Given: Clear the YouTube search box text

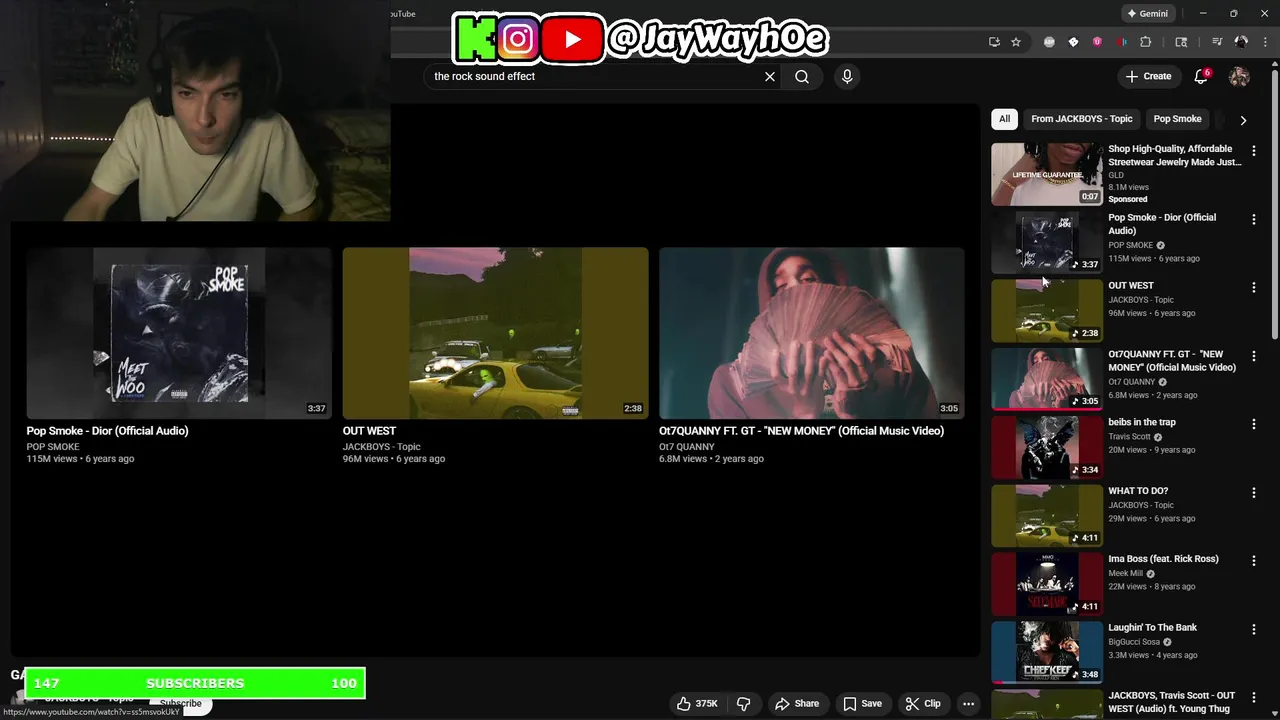Looking at the screenshot, I should (x=770, y=76).
